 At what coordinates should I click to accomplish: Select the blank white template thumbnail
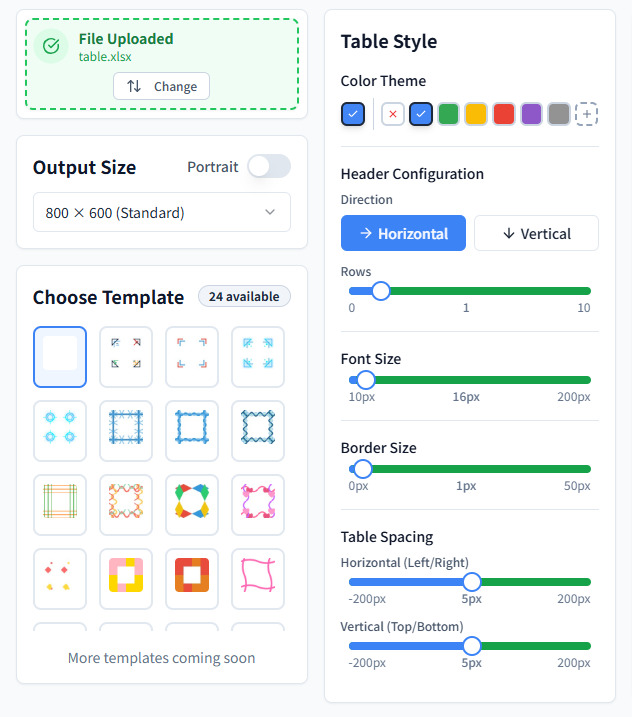coord(60,357)
